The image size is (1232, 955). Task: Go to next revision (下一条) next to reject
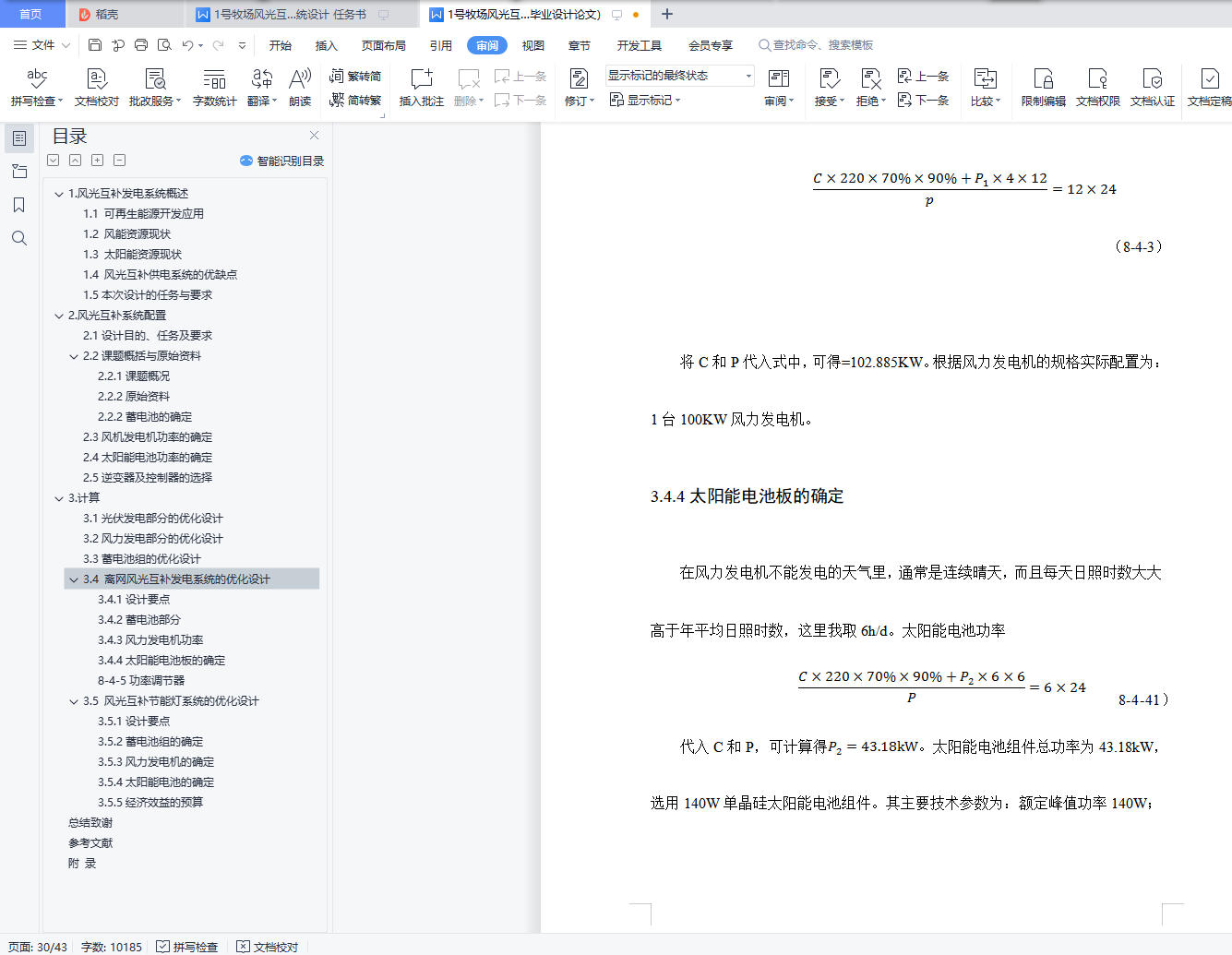(923, 100)
